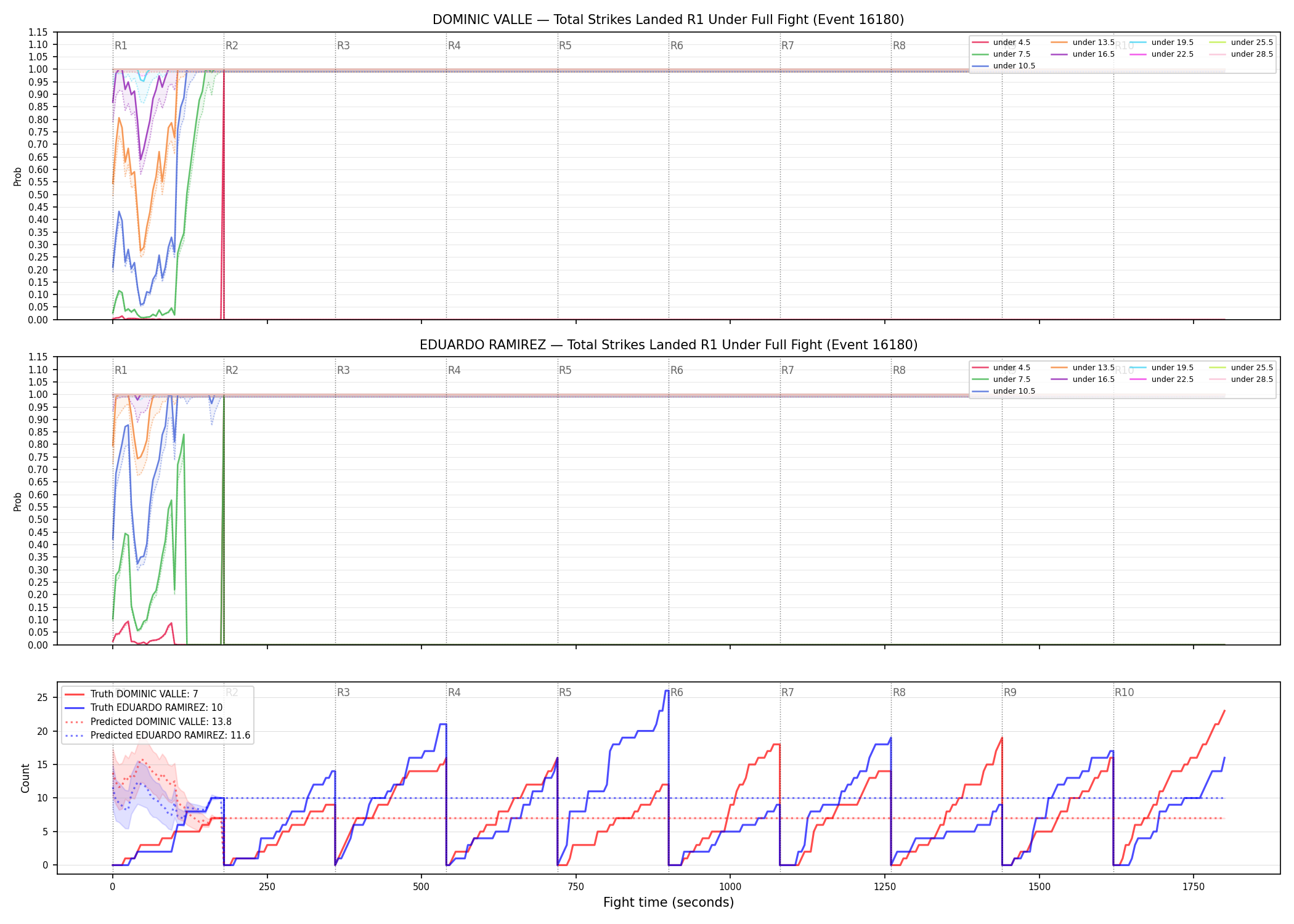Click R8 round marker on Dominic Valle chart
The image size is (1294, 924).
(x=899, y=46)
